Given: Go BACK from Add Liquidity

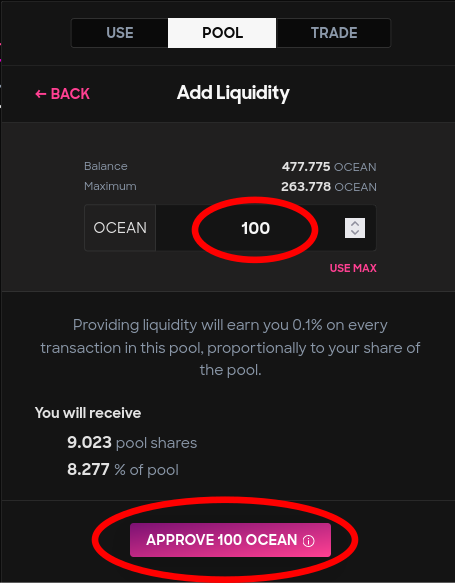Looking at the screenshot, I should click(62, 94).
